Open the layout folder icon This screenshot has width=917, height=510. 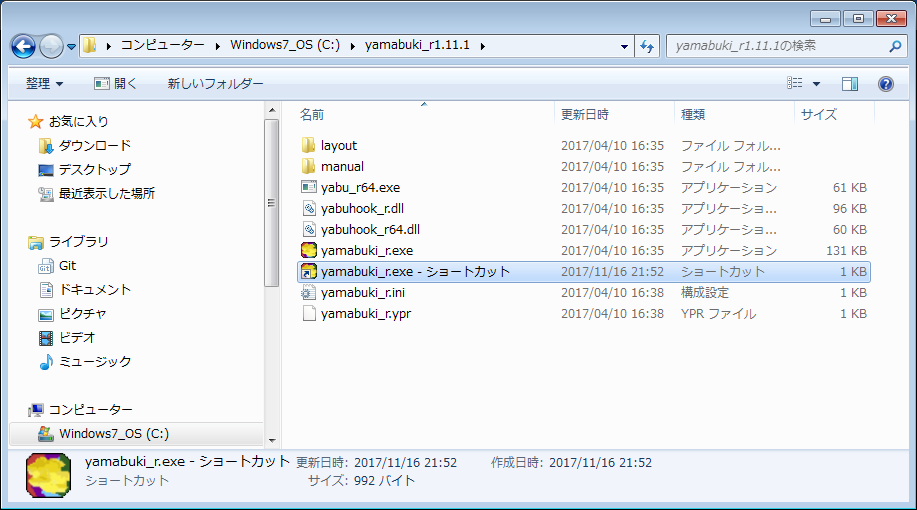309,146
